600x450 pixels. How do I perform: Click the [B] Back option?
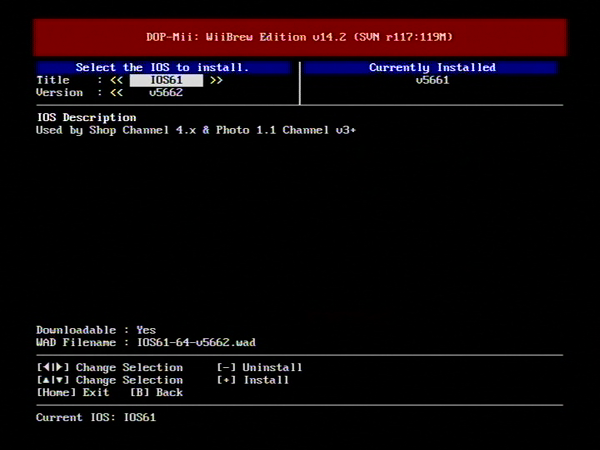(x=157, y=393)
